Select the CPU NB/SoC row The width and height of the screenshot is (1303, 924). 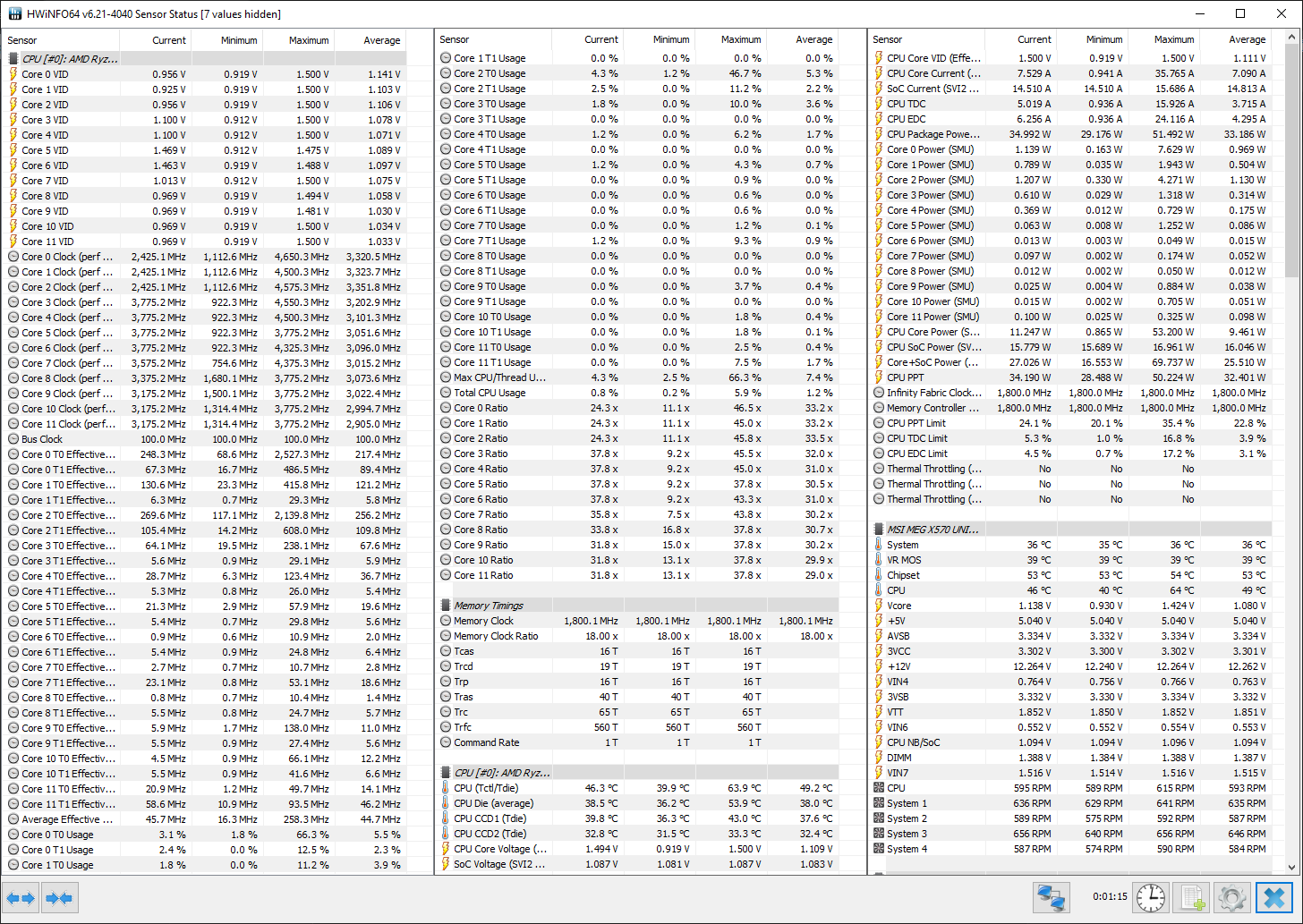point(1071,742)
